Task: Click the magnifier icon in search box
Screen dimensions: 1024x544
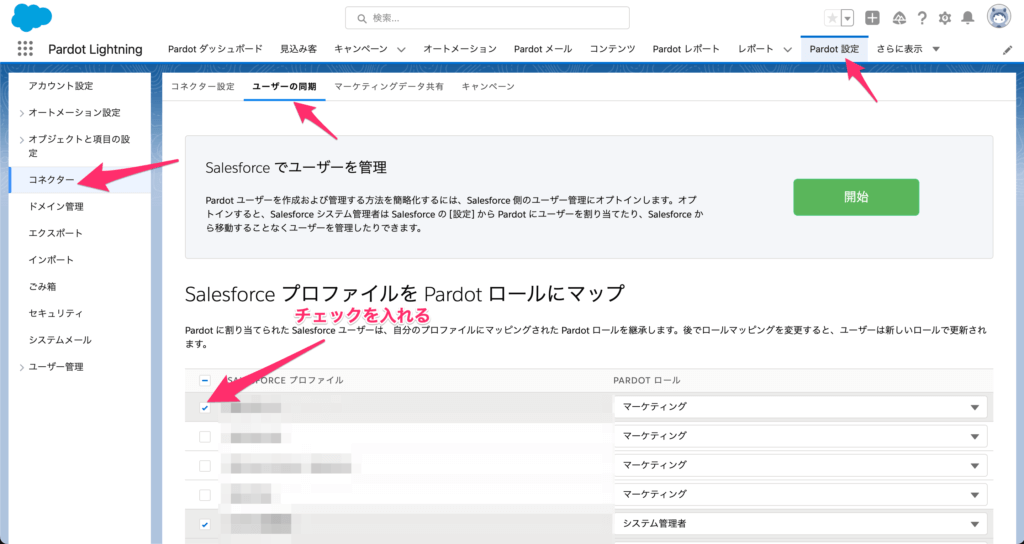Action: click(362, 18)
